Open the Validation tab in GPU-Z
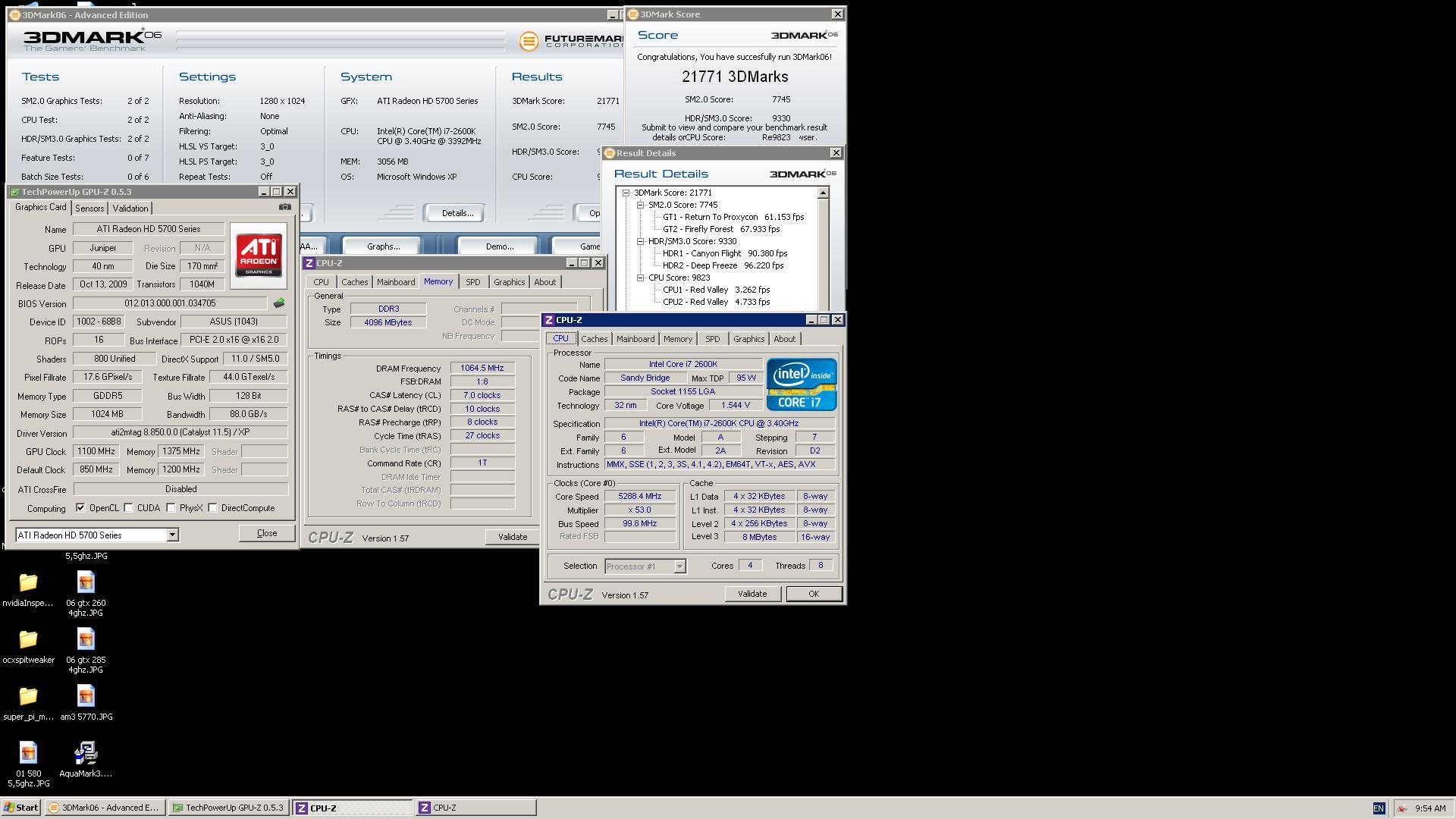 tap(130, 209)
